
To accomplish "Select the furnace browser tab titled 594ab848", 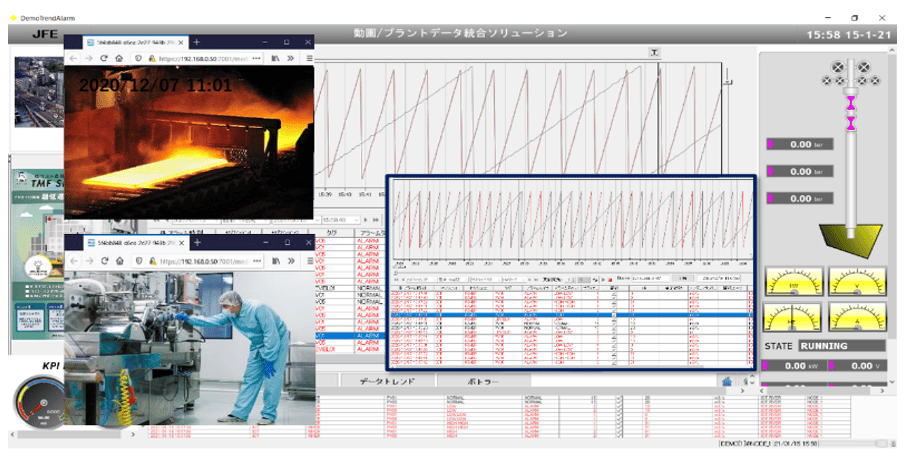I will (136, 42).
